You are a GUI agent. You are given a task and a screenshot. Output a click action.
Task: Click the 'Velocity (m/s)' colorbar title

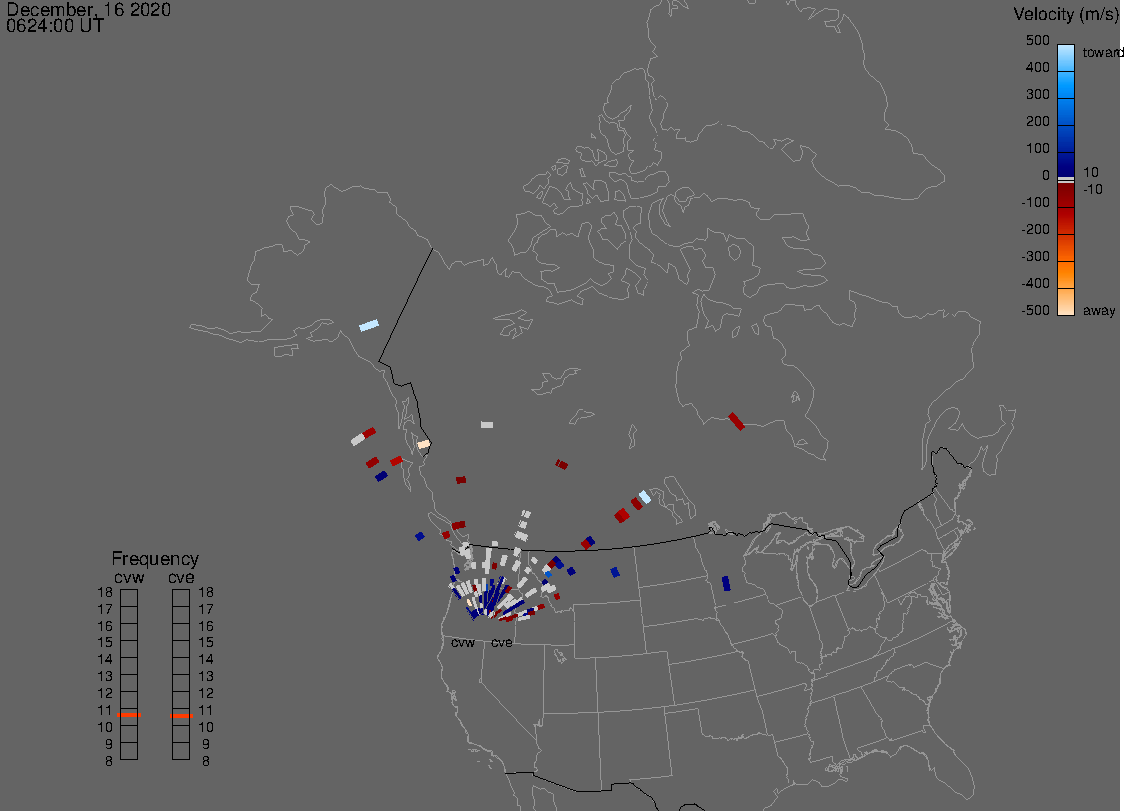coord(1066,14)
